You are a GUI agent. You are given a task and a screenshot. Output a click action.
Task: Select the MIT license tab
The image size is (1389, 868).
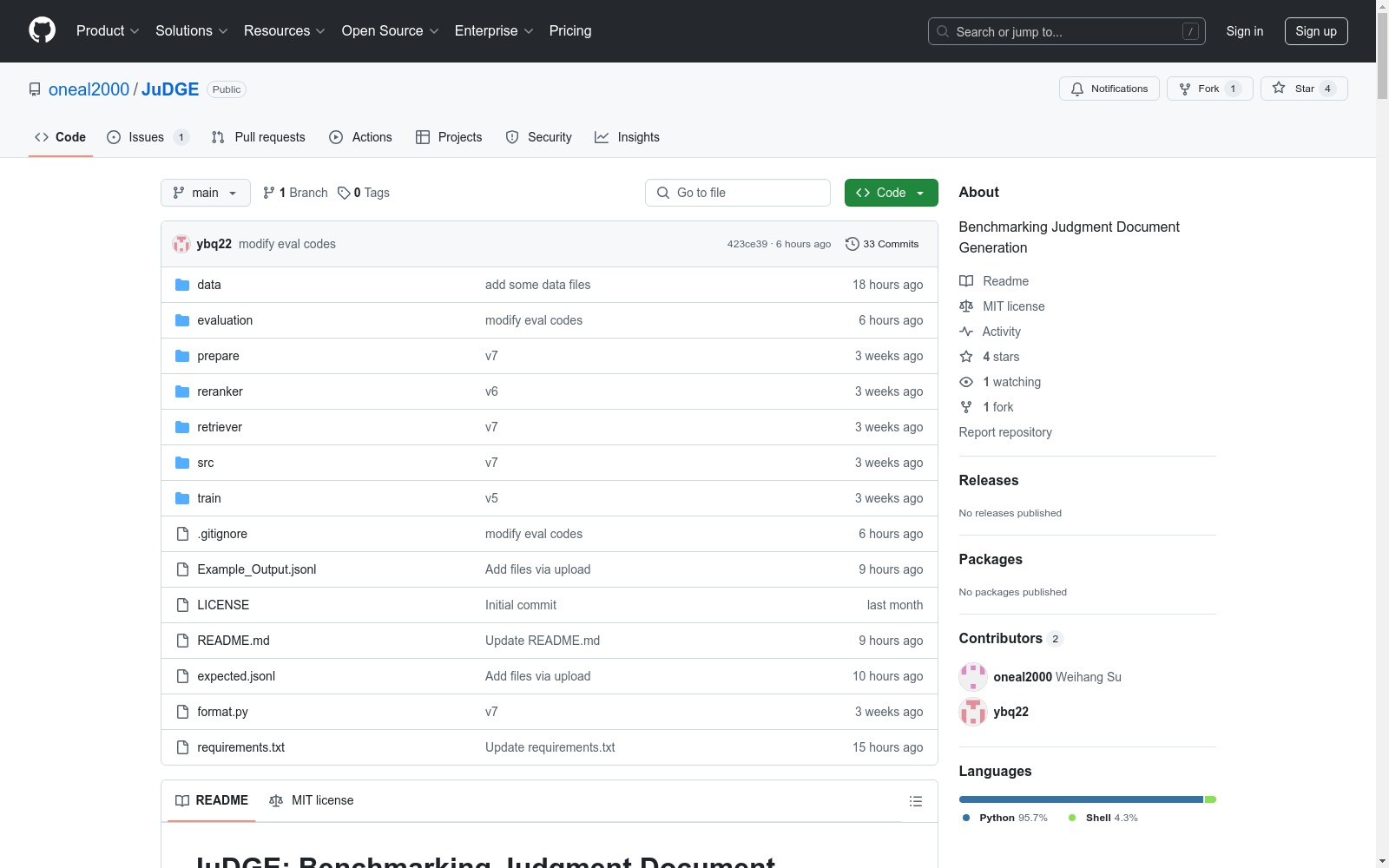312,800
